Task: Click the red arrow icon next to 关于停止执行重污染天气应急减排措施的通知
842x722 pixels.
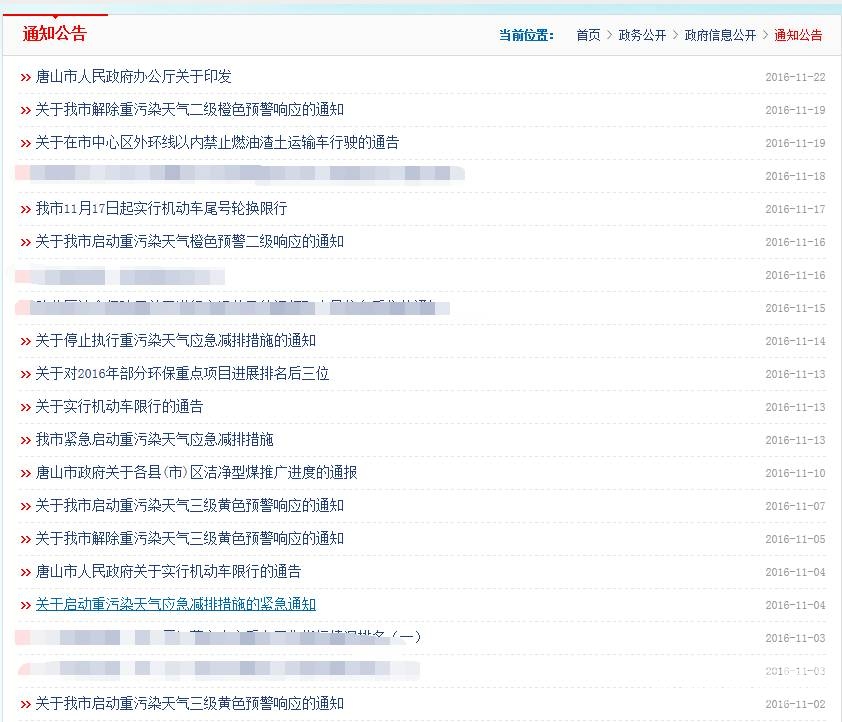Action: 25,341
